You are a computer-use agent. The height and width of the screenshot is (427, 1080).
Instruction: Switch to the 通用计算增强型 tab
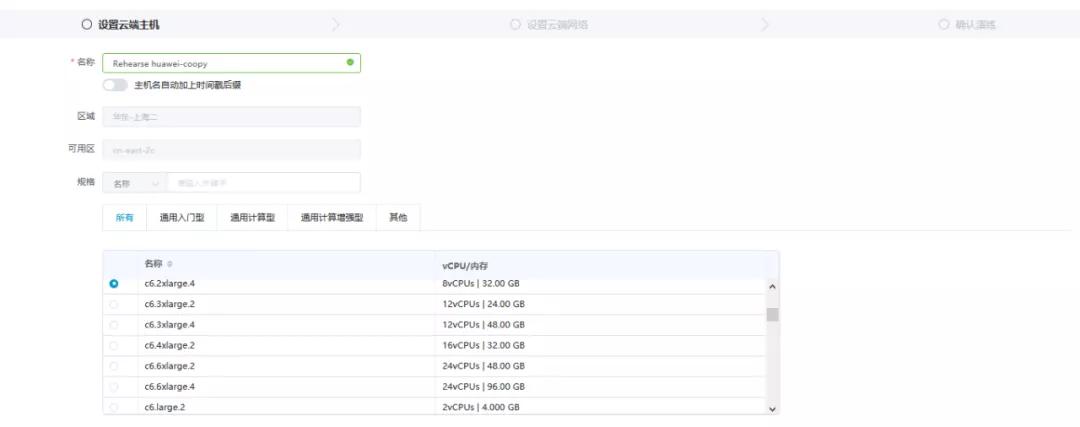pyautogui.click(x=331, y=218)
